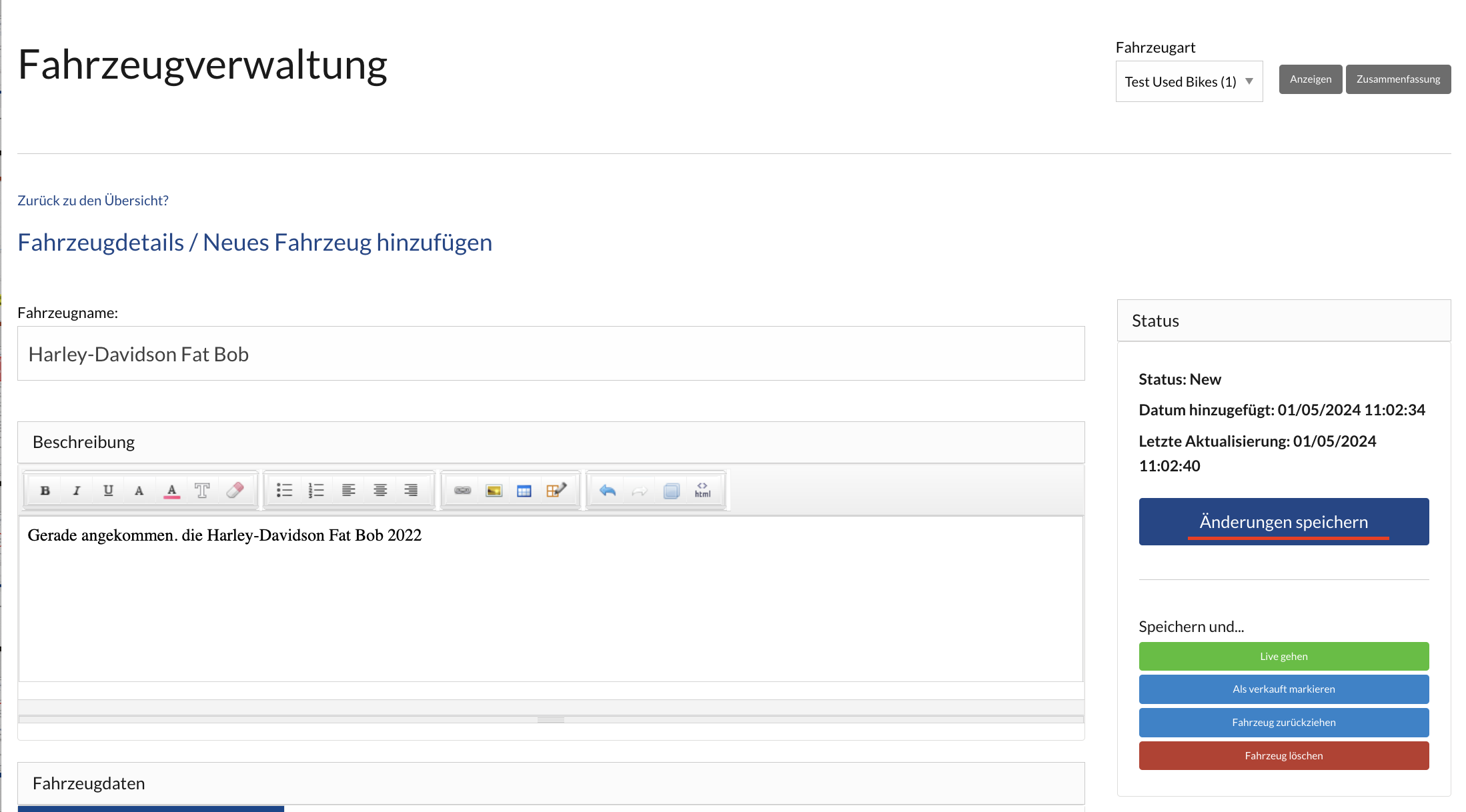Open the Fahrzeugart dropdown Test Used Bikes

[1189, 81]
